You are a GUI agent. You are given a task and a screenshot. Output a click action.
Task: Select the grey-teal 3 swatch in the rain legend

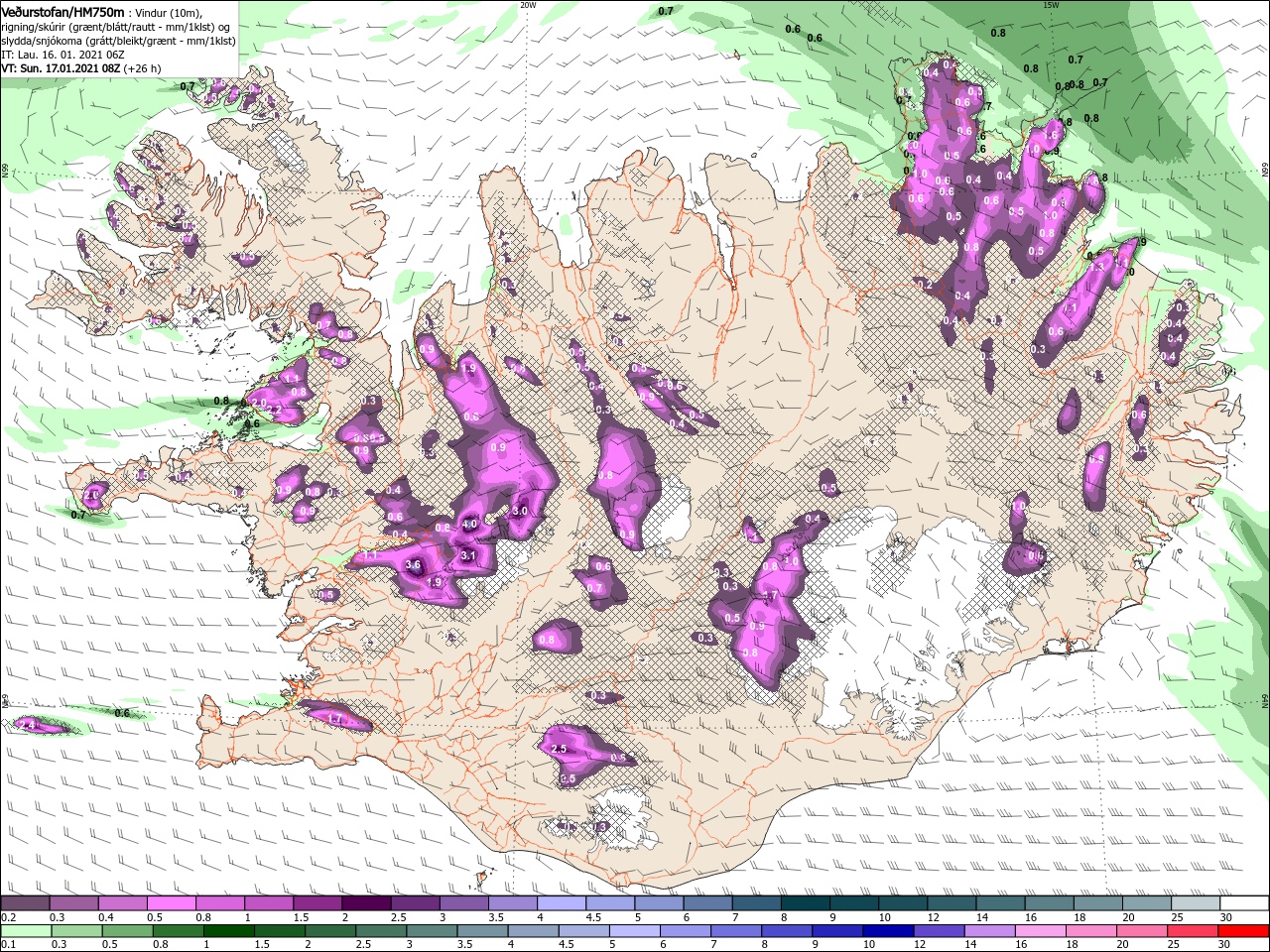[432, 930]
